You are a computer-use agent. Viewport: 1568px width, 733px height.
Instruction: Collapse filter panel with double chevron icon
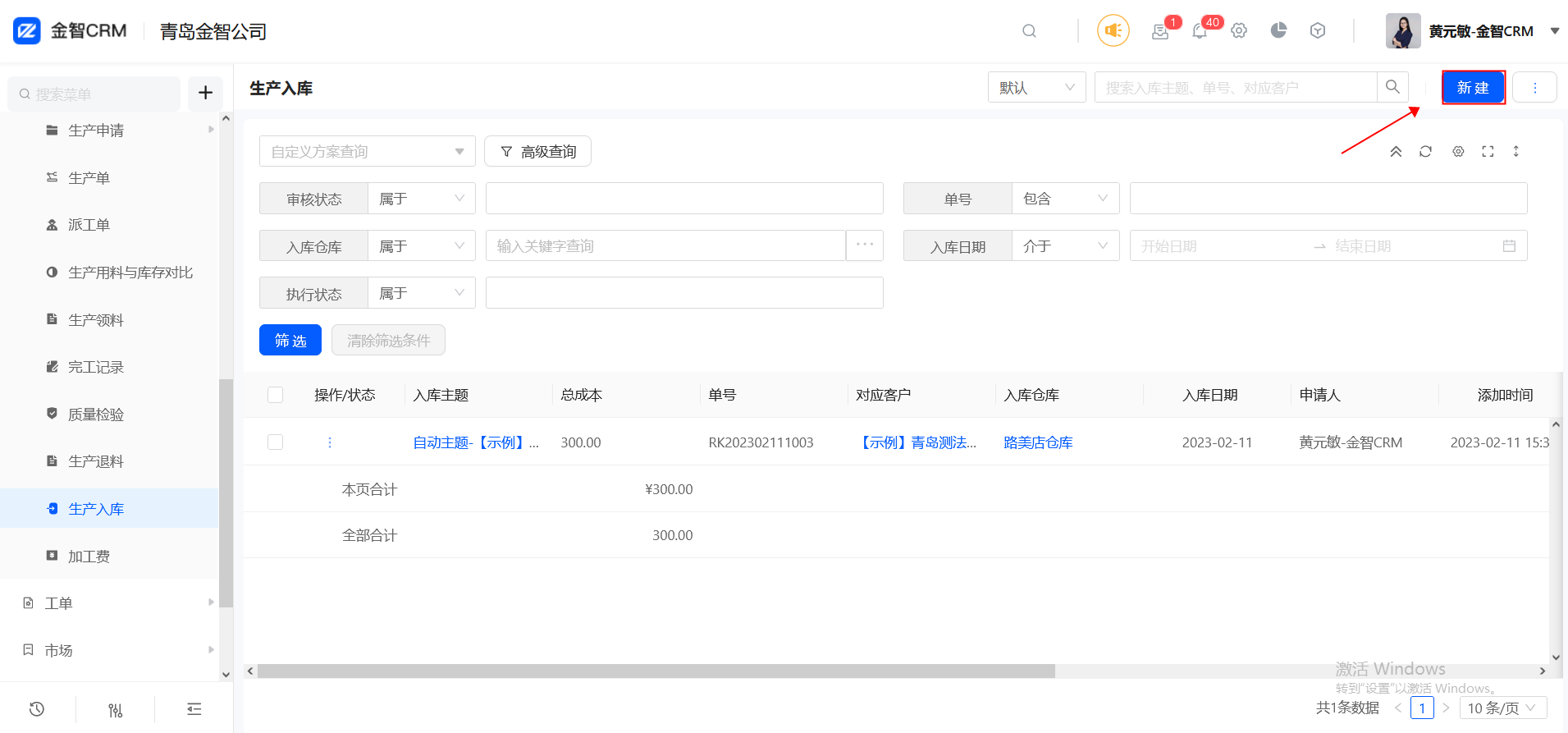pos(1396,152)
